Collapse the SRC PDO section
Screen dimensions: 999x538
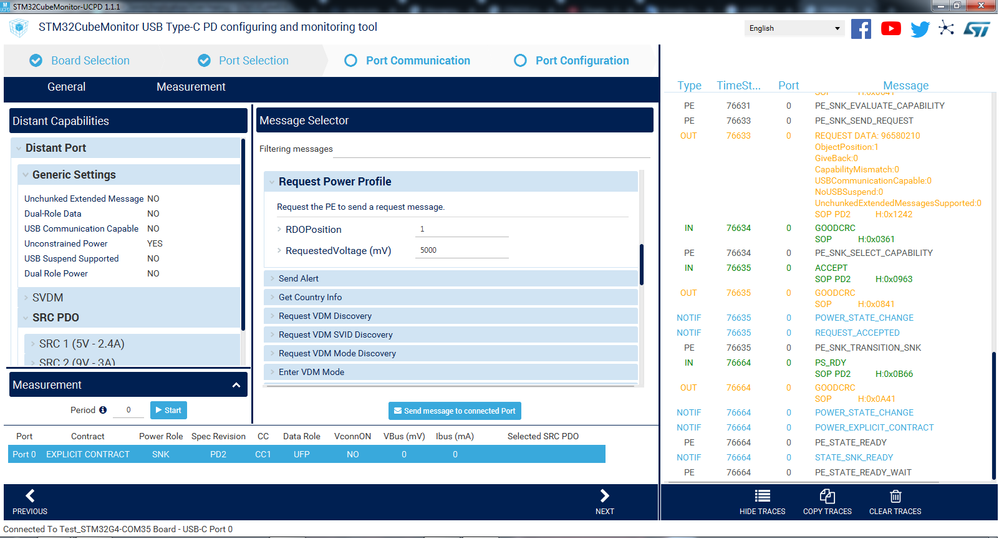point(25,317)
